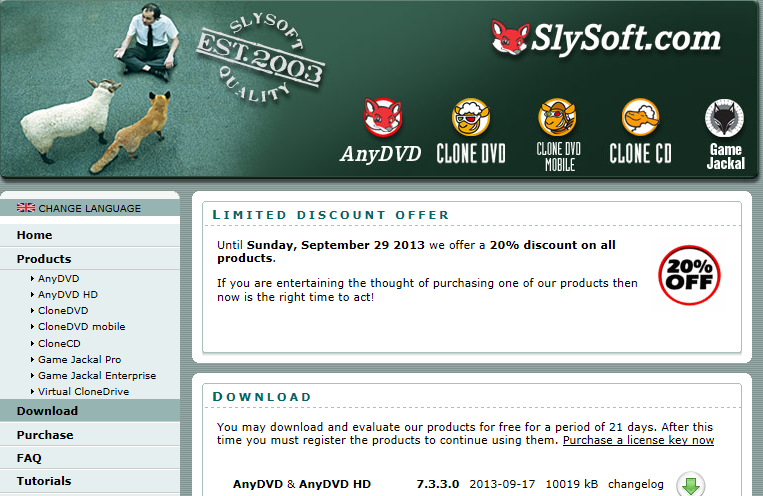Viewport: 763px width, 496px height.
Task: Click the Download section heading
Action: point(262,397)
